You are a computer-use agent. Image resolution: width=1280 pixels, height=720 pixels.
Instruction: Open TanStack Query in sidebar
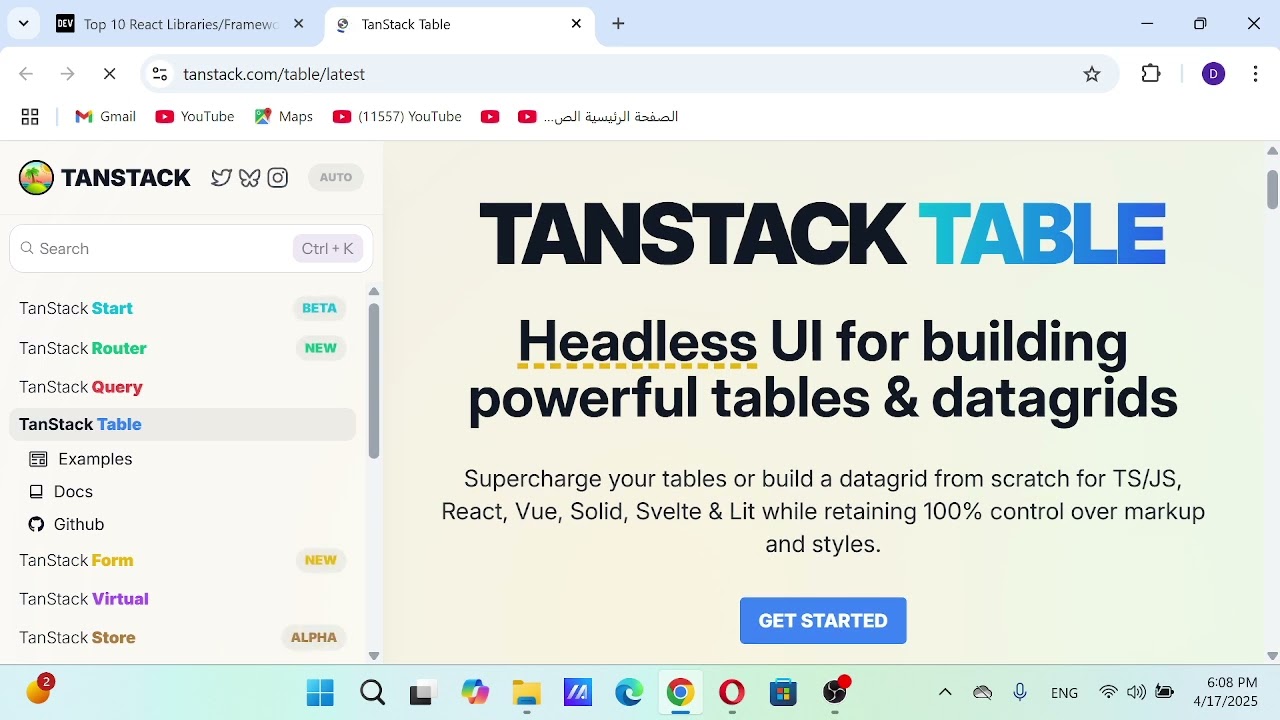182,387
